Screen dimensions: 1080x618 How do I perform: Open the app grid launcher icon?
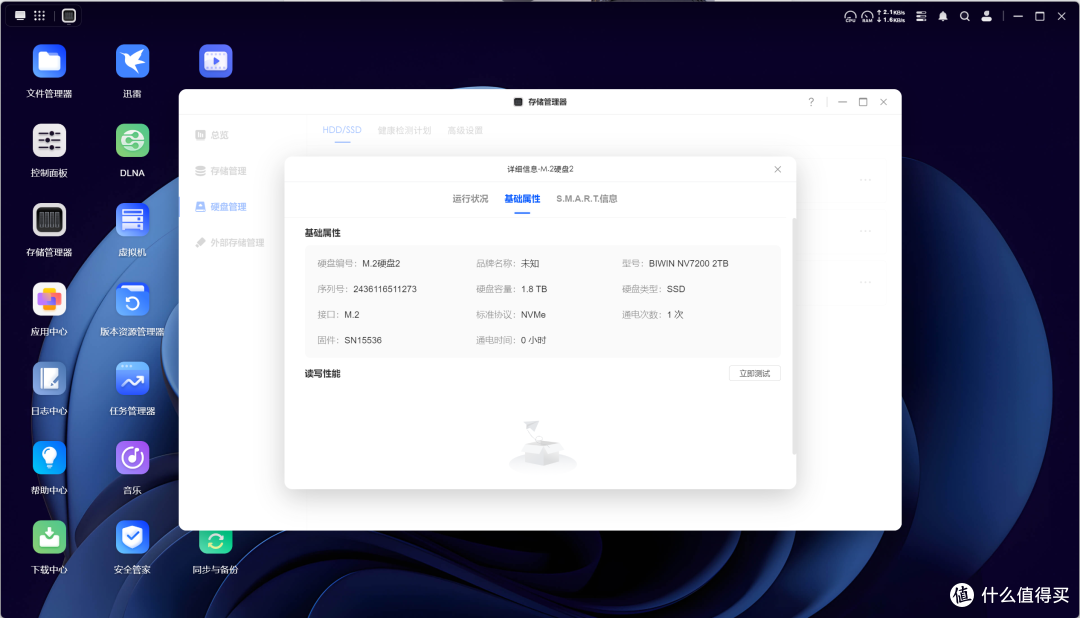pyautogui.click(x=39, y=15)
